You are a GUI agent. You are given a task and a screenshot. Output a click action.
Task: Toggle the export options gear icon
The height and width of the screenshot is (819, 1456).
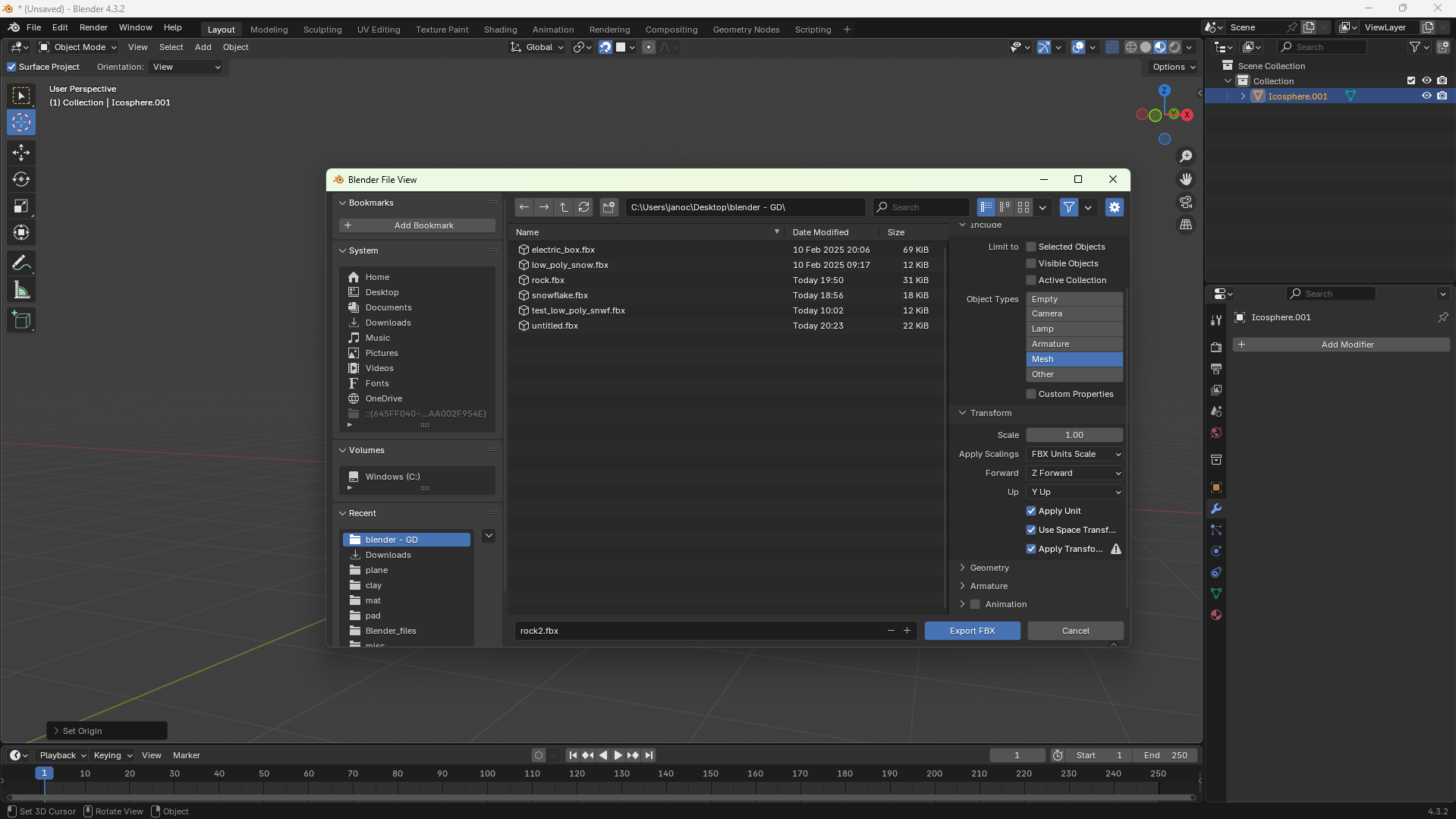(x=1115, y=207)
